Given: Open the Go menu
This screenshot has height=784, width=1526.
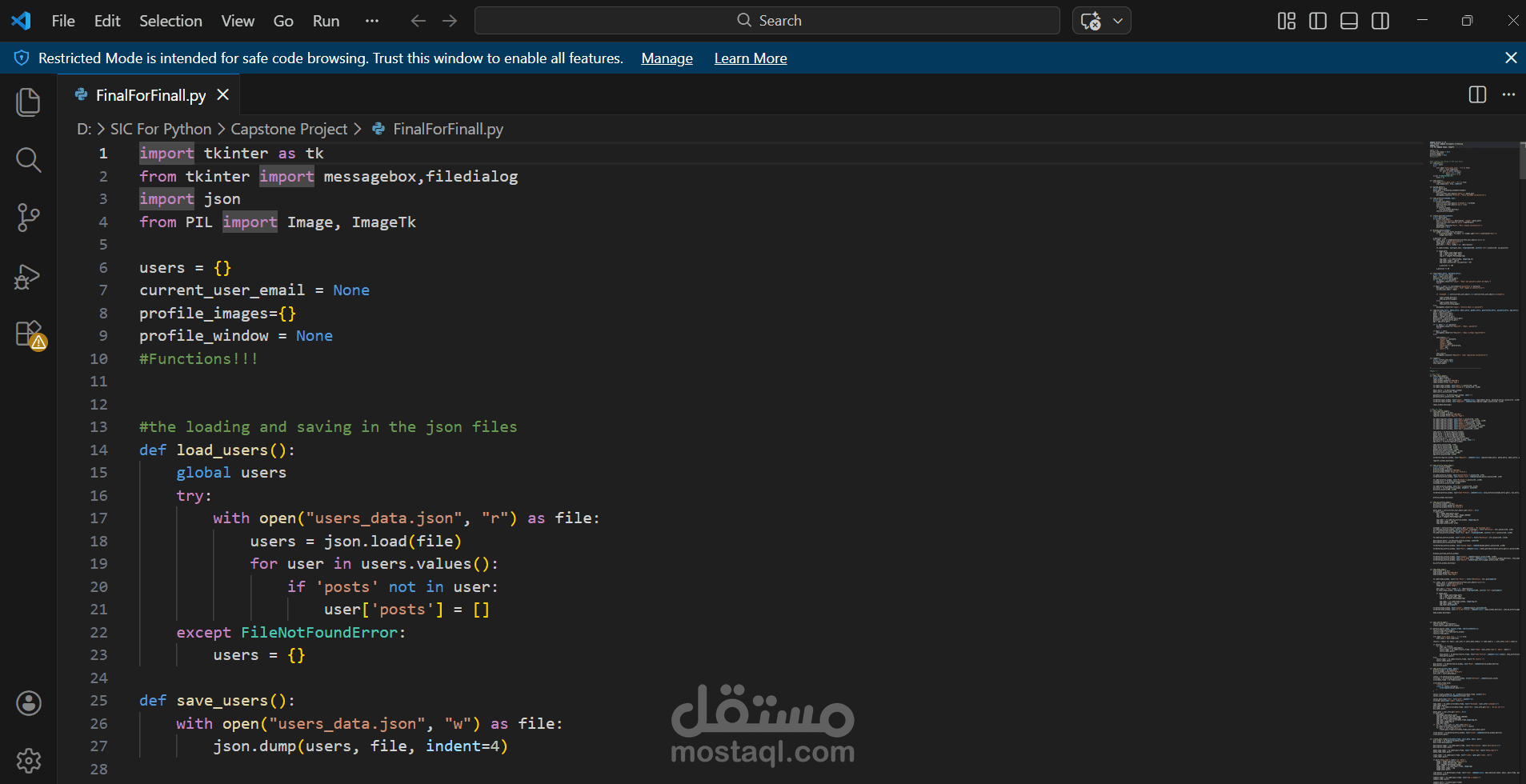Looking at the screenshot, I should [283, 21].
